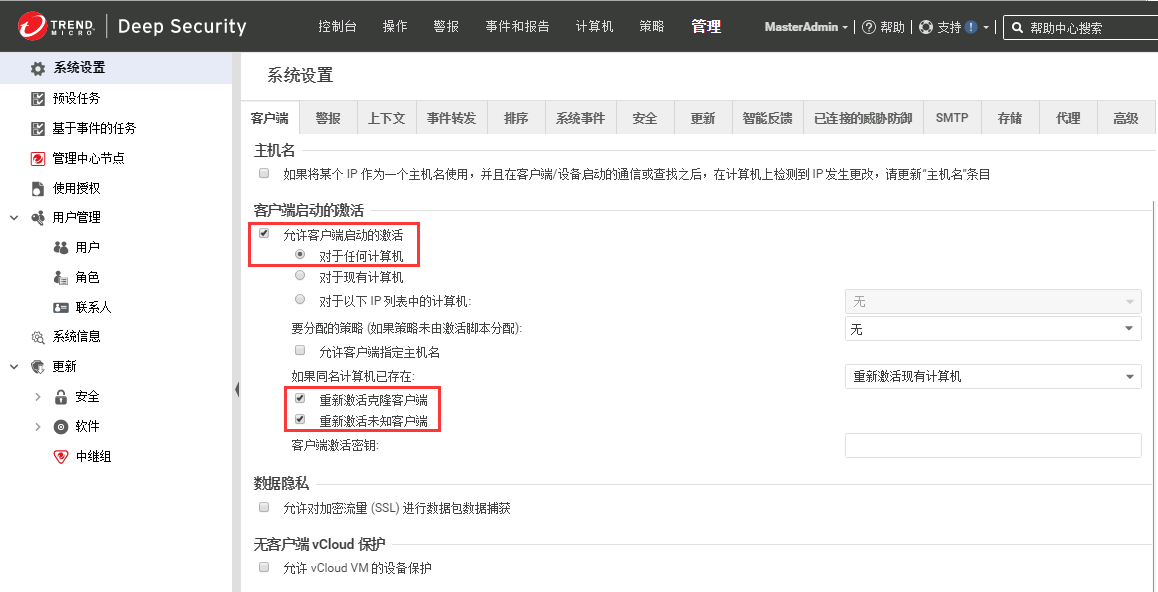Uncheck 重新激活克隆客户端 checkbox
Viewport: 1158px width, 592px height.
(300, 398)
